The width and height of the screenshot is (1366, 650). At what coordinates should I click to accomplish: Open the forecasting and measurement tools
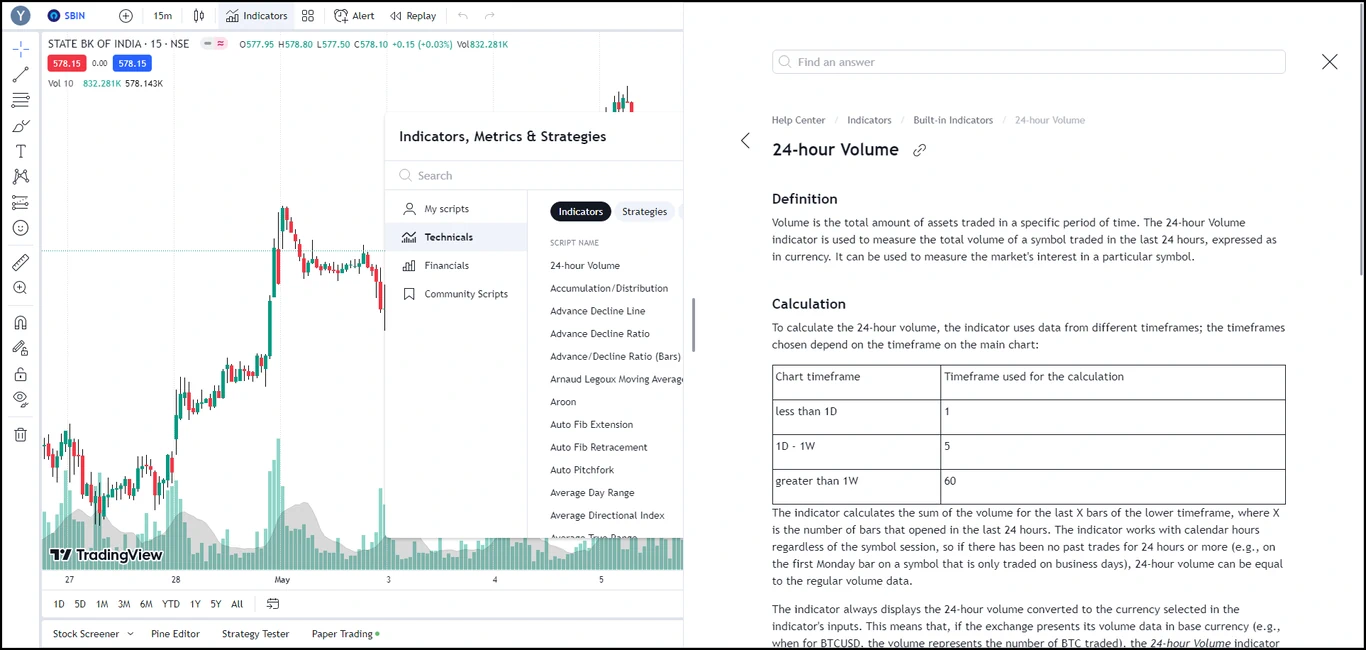(21, 202)
